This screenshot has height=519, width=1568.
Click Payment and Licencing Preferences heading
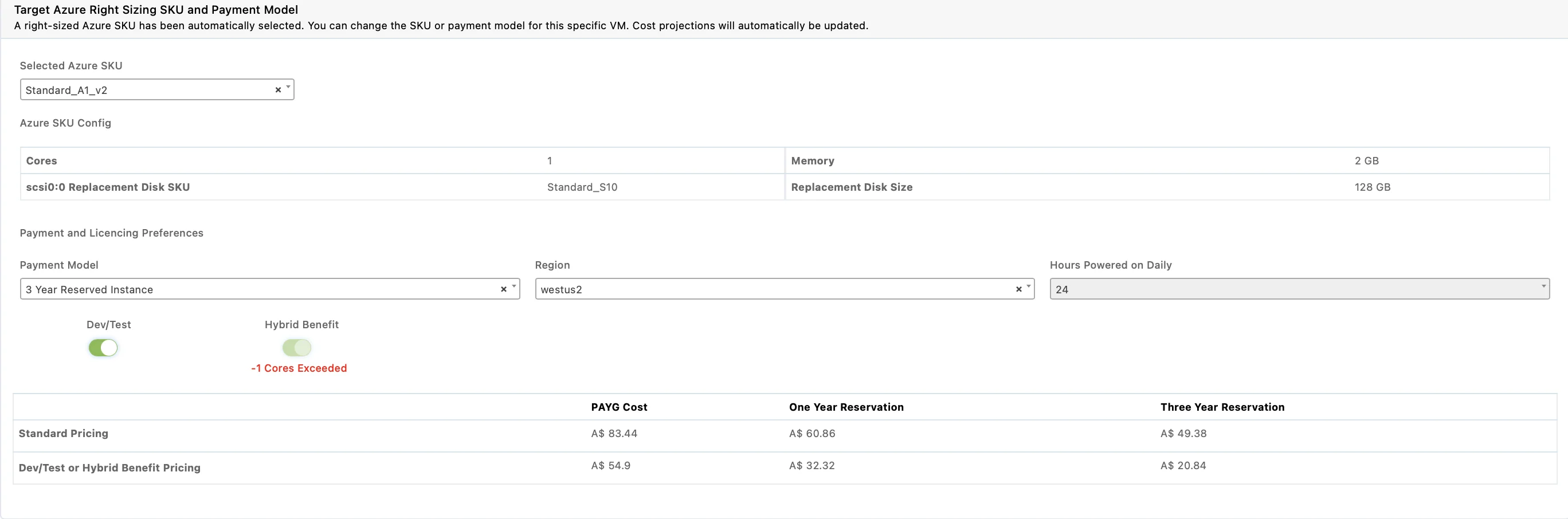click(x=111, y=233)
